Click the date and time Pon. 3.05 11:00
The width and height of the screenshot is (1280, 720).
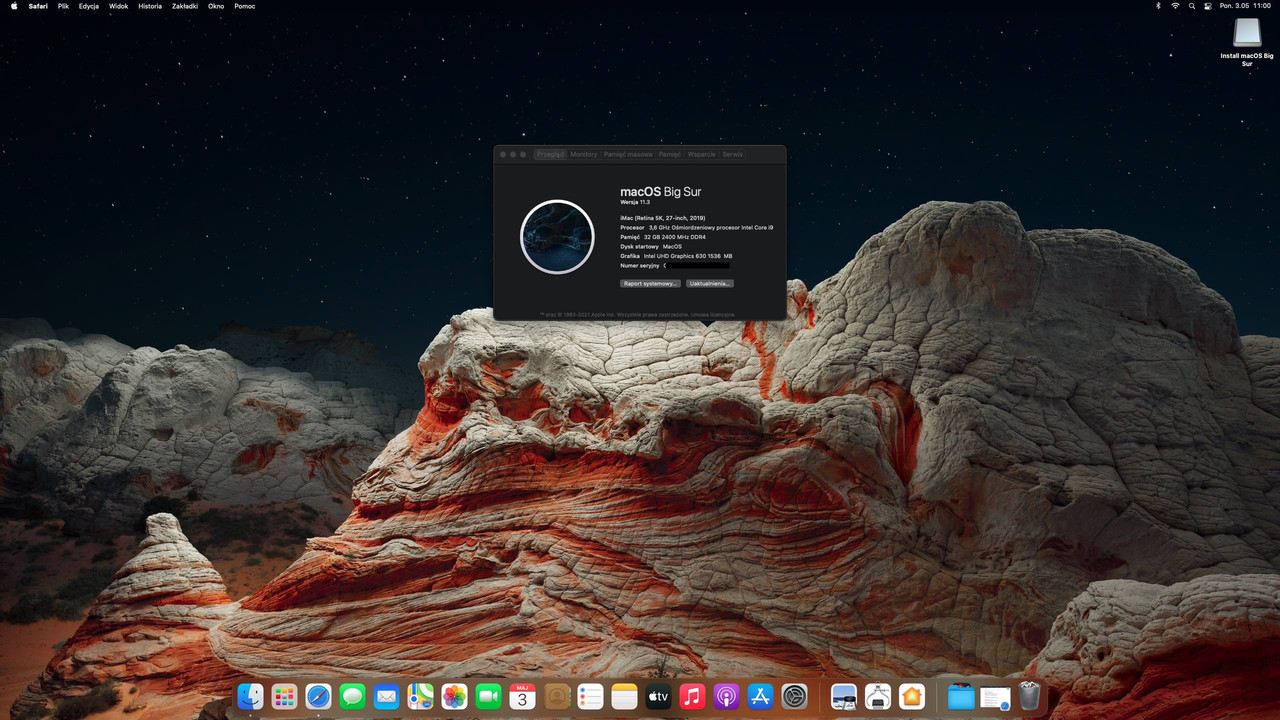click(x=1245, y=6)
